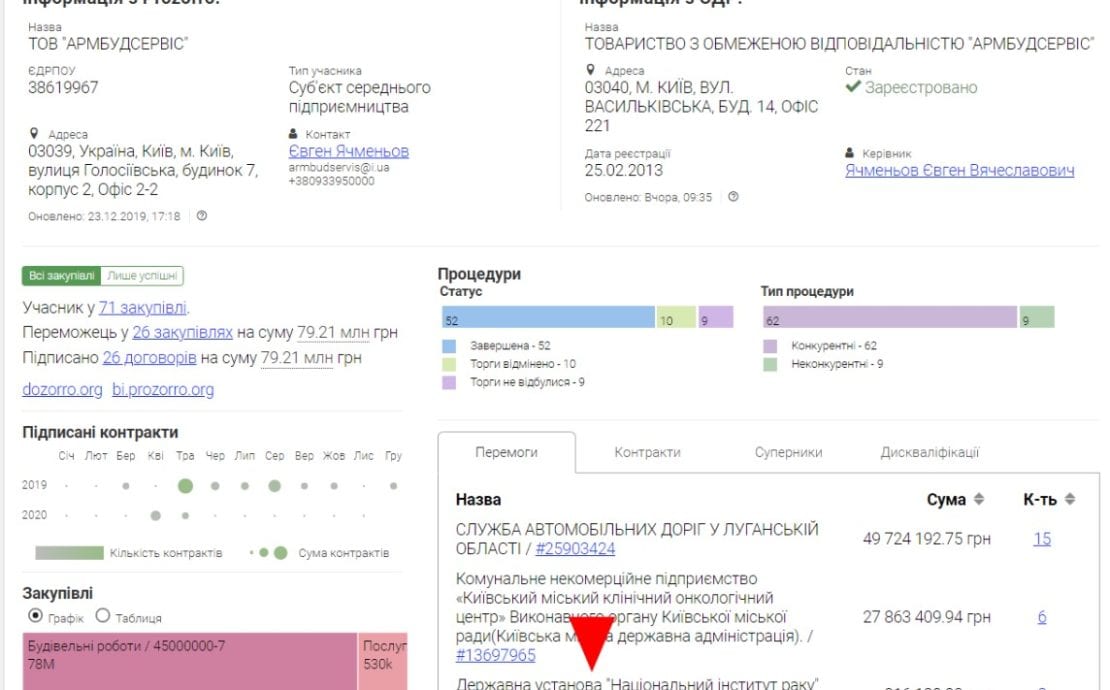Screen dimensions: 1110x690
Task: Select the 'Графік' view option
Action: coord(35,616)
